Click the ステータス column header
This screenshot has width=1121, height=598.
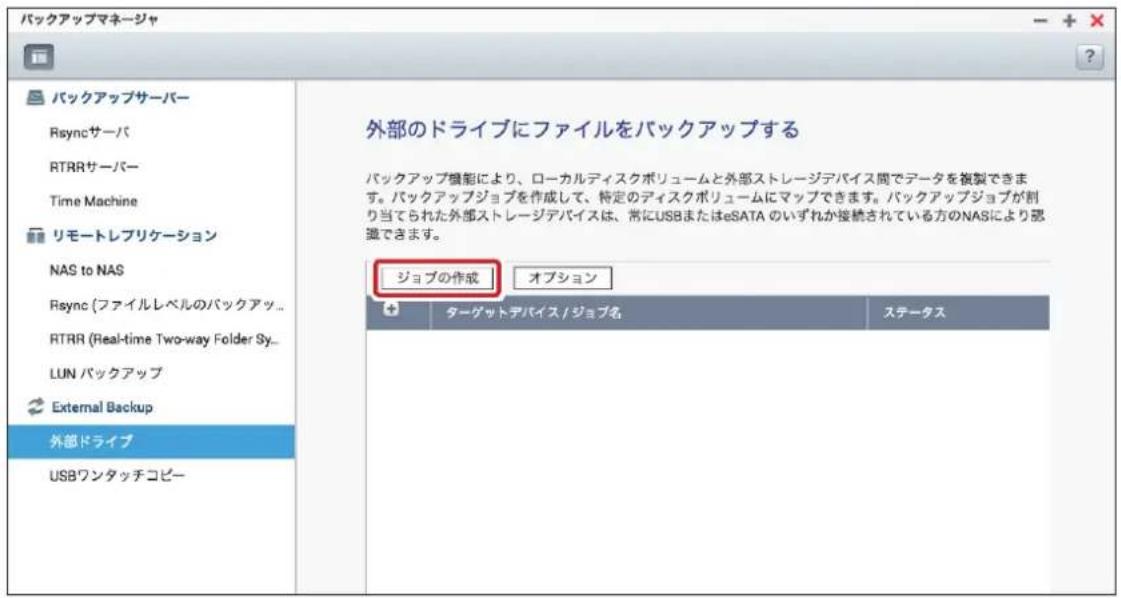click(915, 313)
